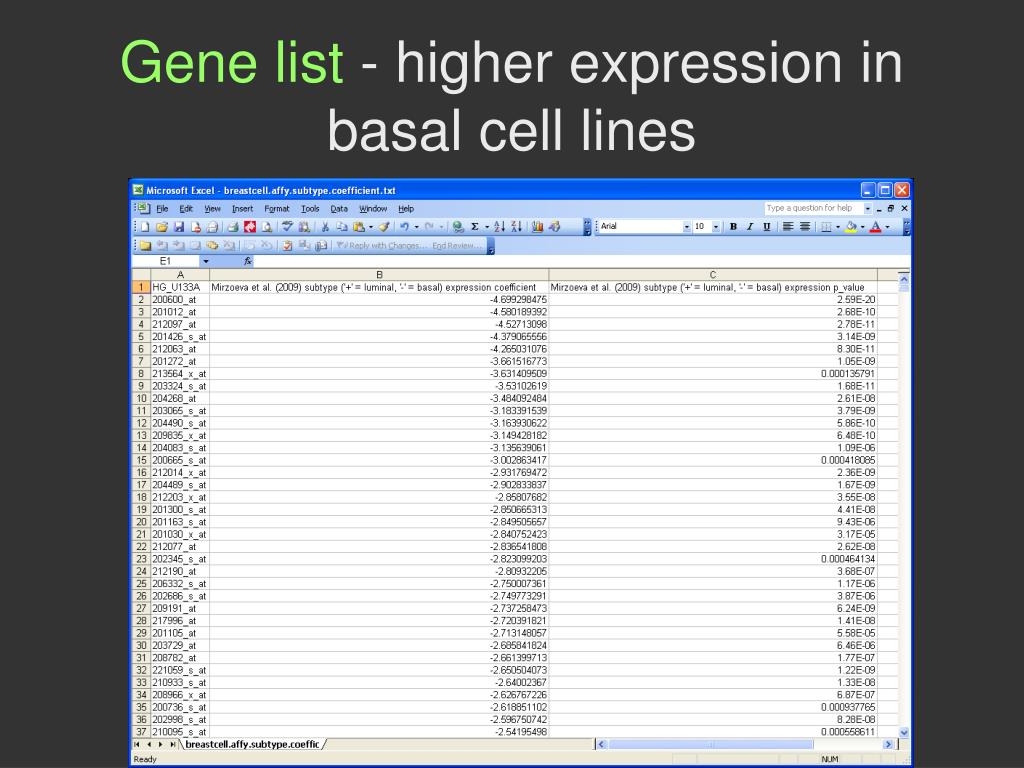
Task: Click the red PDF icon next to Print
Action: pyautogui.click(x=249, y=227)
